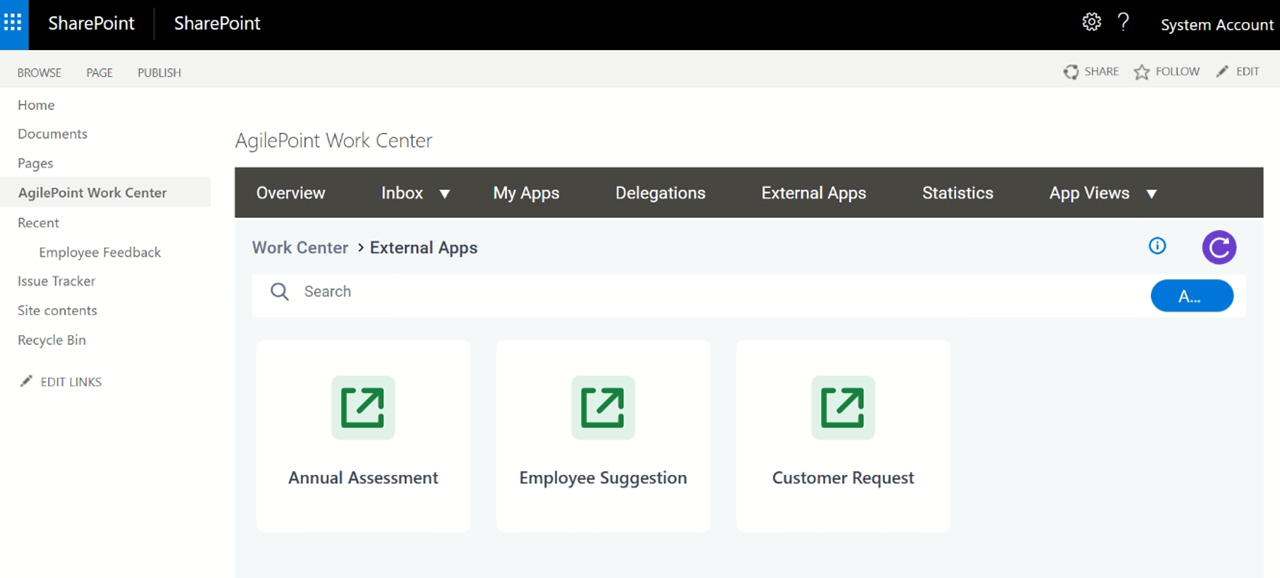Click External Apps breadcrumb text
This screenshot has height=578, width=1280.
[x=424, y=248]
